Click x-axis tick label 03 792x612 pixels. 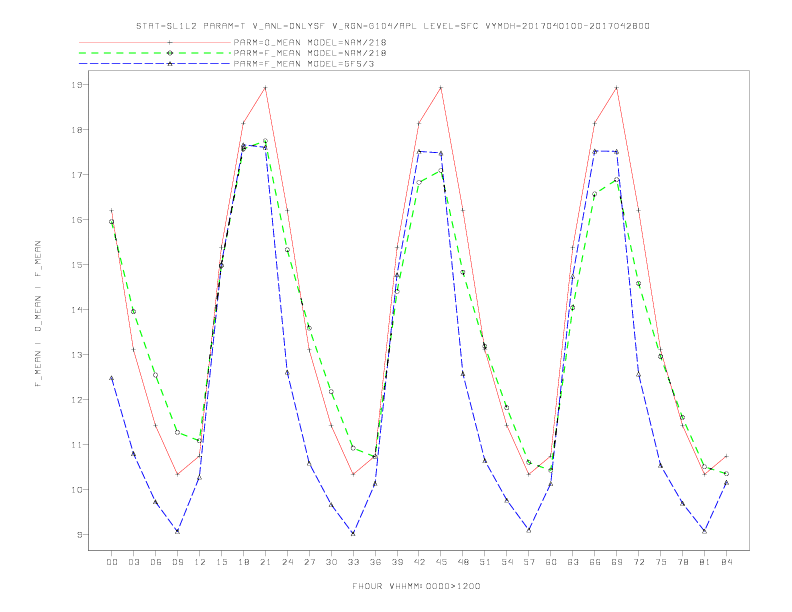133,562
